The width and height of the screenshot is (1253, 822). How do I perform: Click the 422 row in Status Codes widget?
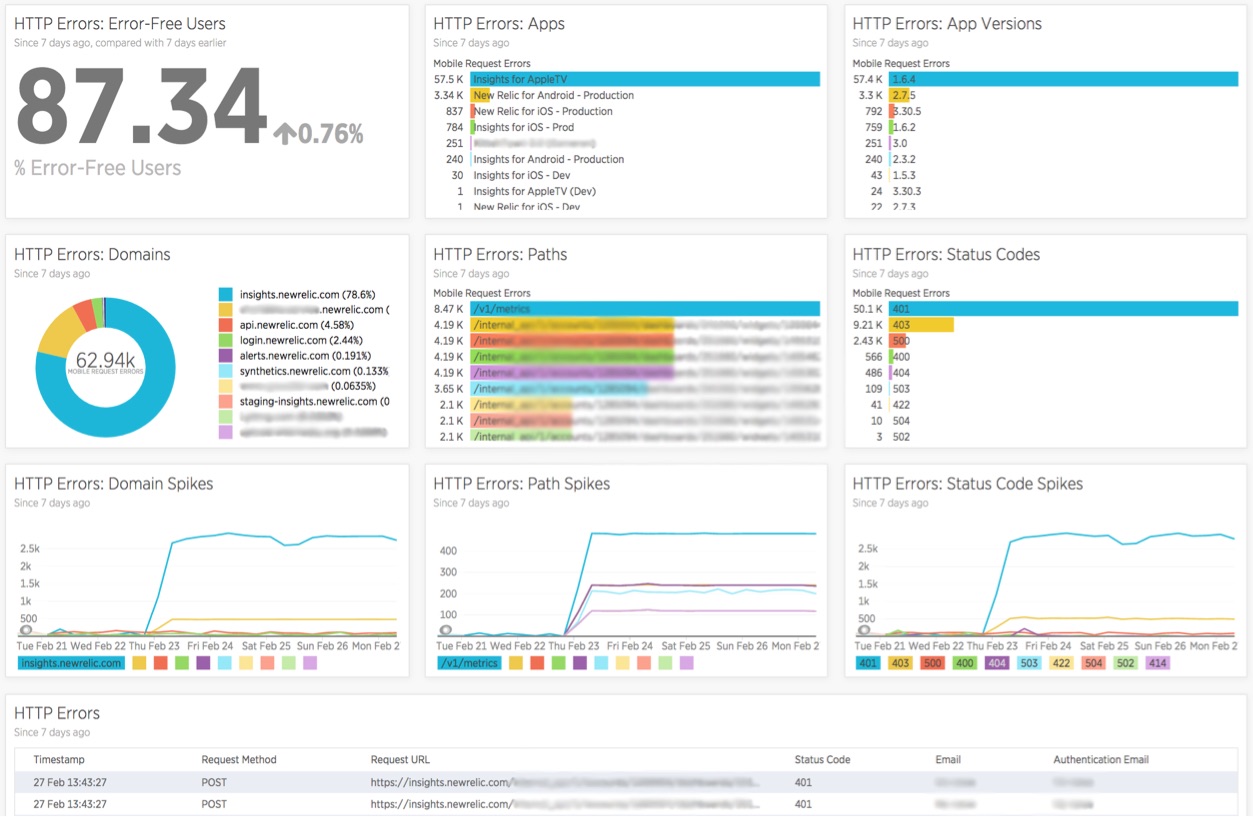point(1045,405)
